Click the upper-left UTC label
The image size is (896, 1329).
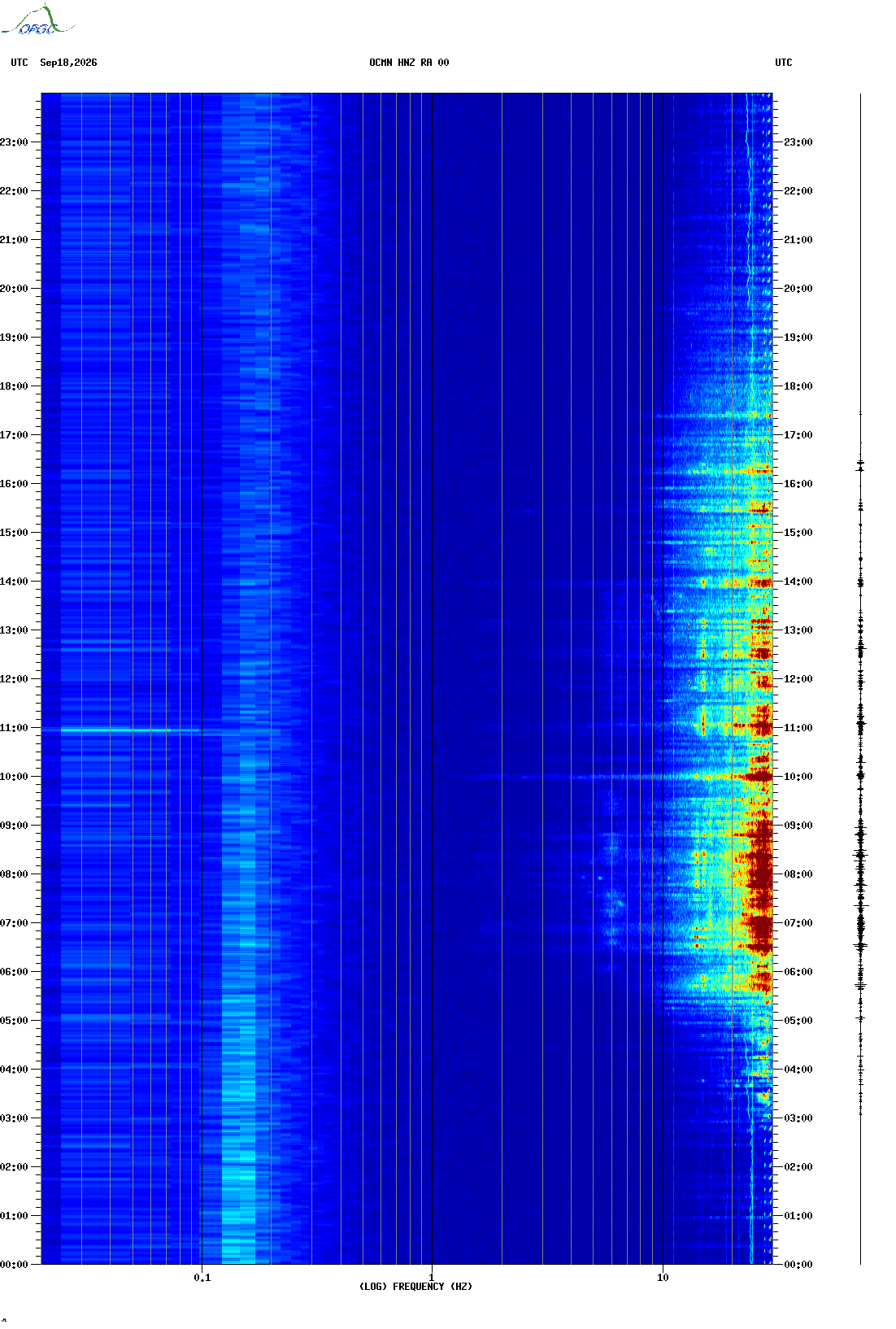click(x=20, y=63)
